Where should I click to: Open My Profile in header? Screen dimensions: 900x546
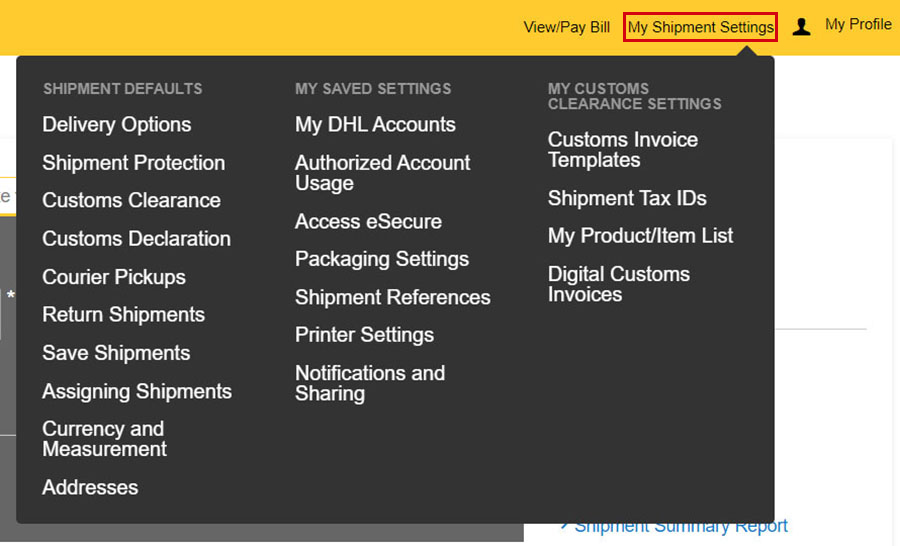click(858, 25)
